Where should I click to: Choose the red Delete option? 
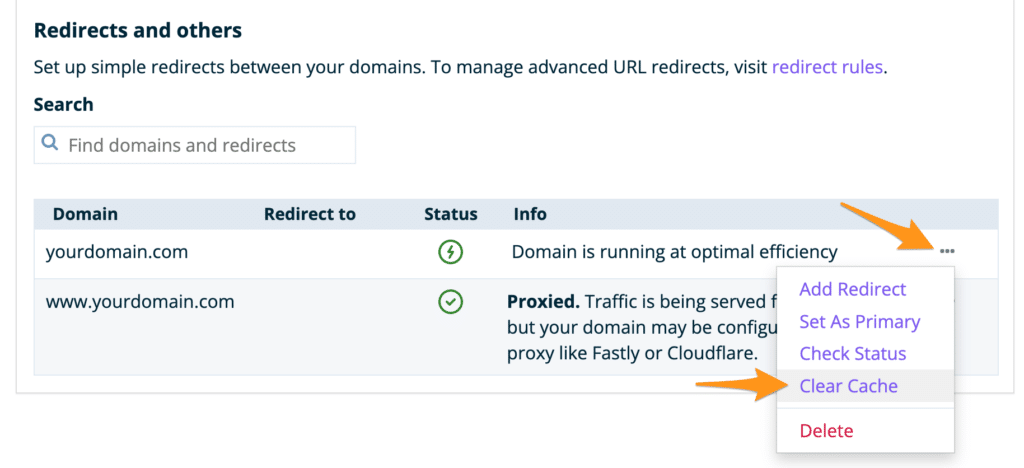pos(826,431)
